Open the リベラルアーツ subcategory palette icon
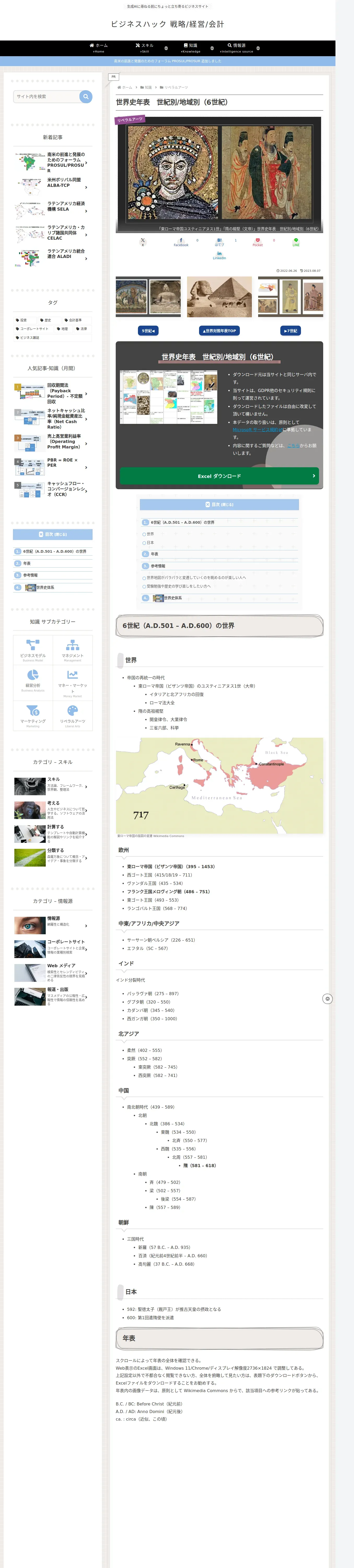 point(72,710)
